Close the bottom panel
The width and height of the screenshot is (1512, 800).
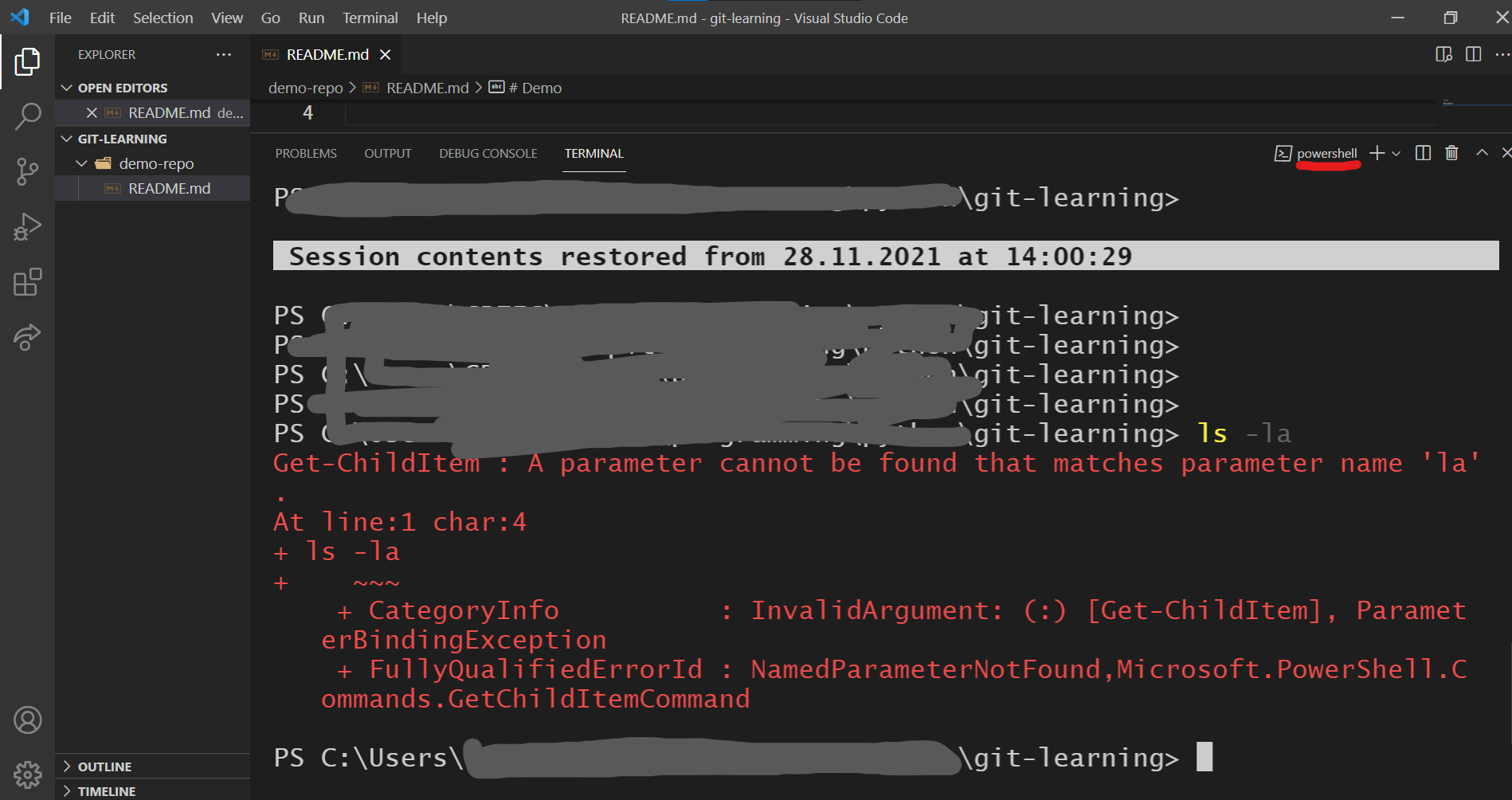click(1506, 153)
